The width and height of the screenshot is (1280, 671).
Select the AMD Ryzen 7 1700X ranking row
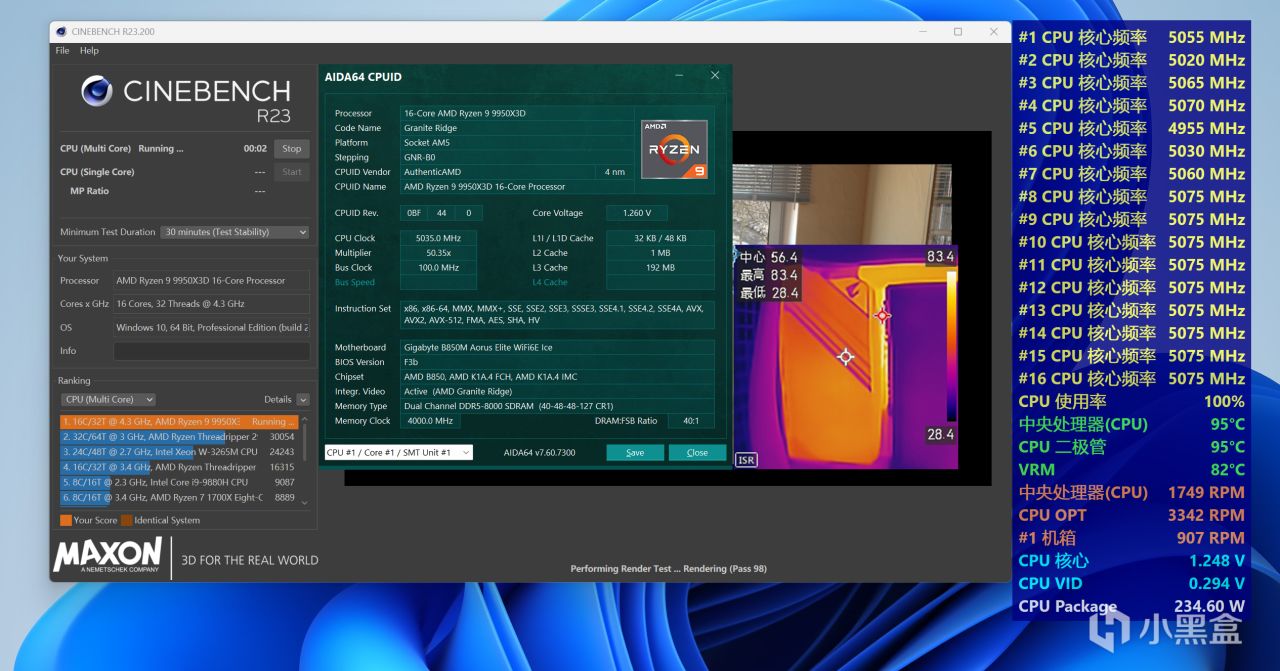pyautogui.click(x=179, y=497)
